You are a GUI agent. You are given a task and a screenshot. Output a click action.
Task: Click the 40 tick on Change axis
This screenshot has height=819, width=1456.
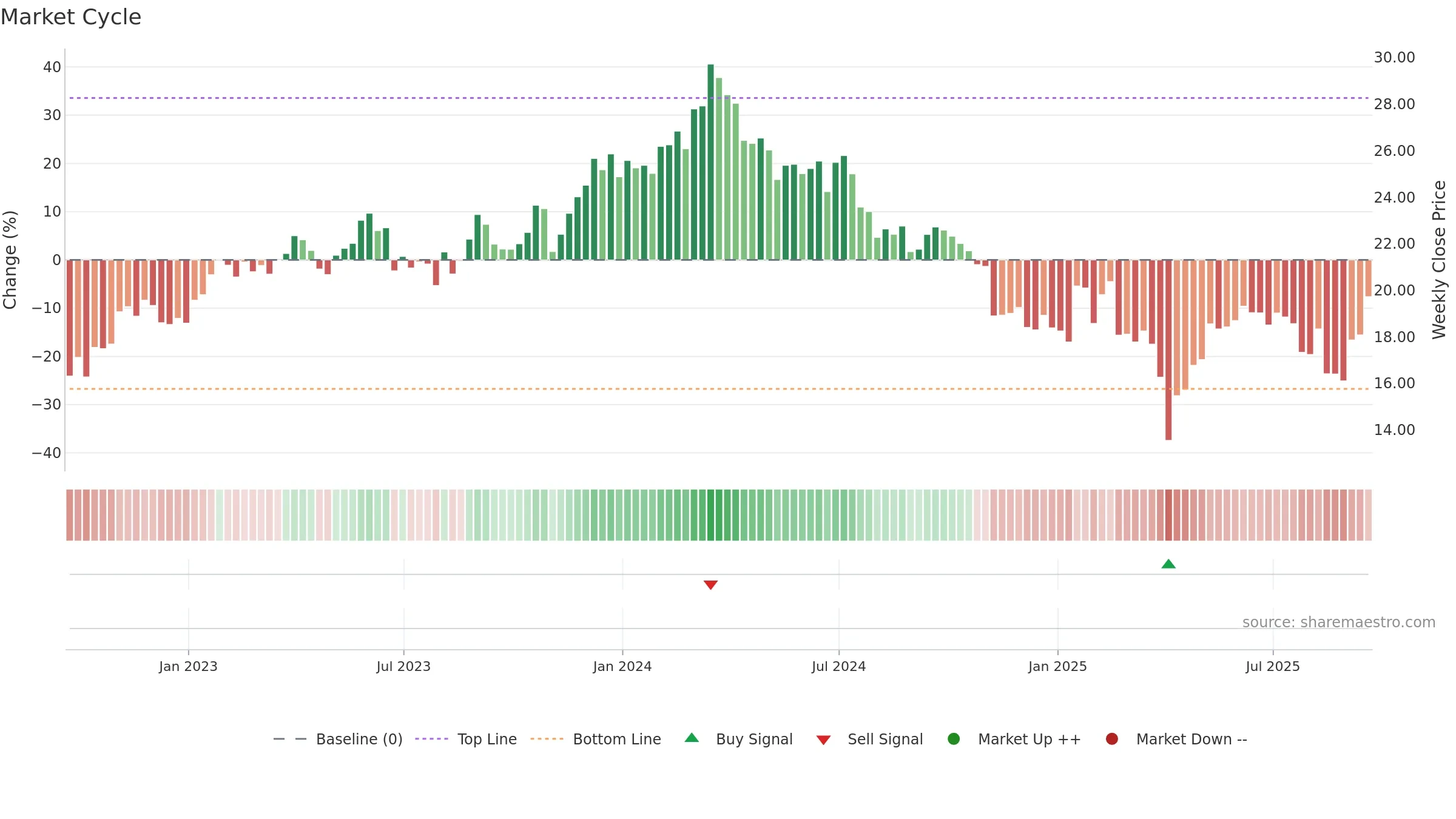click(x=52, y=67)
